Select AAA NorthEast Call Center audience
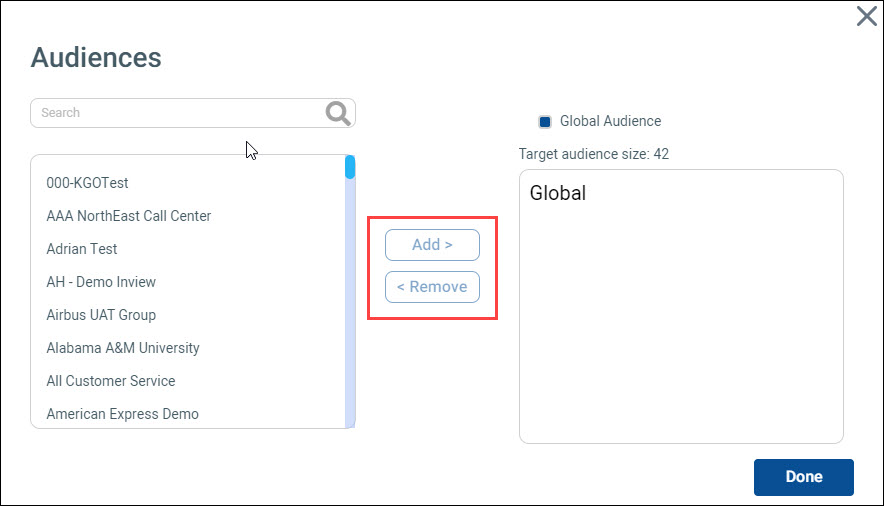The height and width of the screenshot is (506, 884). pos(128,216)
